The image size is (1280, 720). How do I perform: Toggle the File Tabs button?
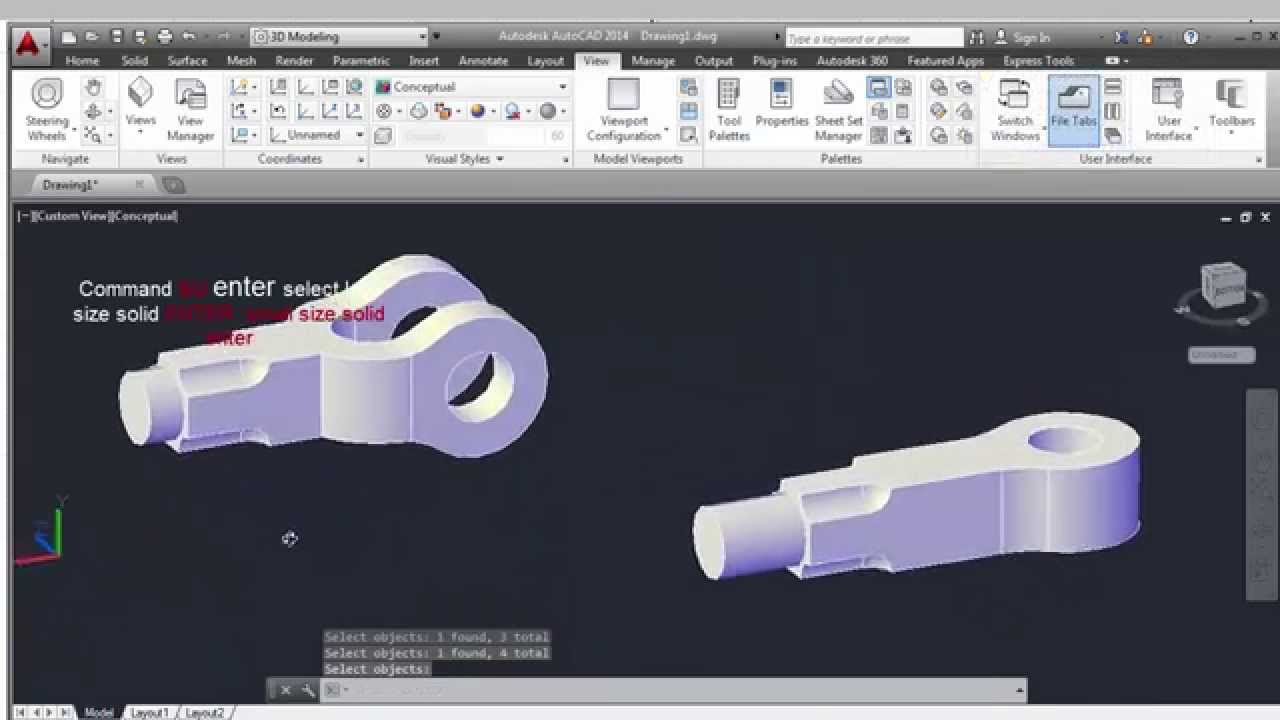[1073, 110]
